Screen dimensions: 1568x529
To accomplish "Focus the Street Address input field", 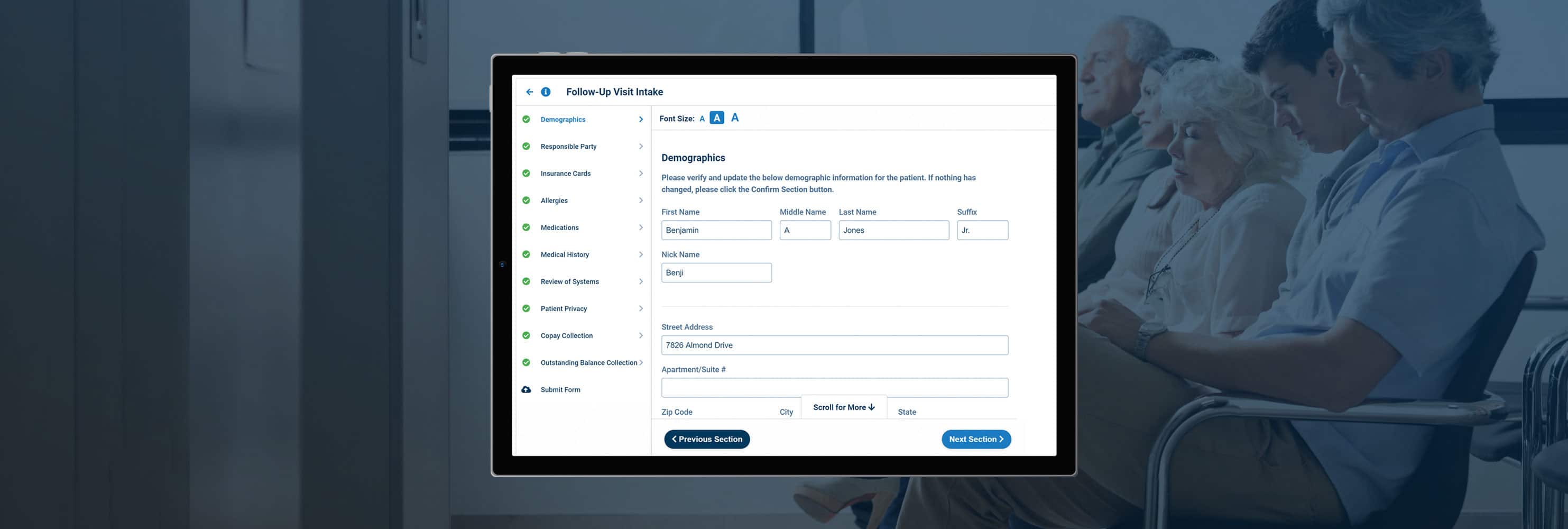I will pyautogui.click(x=834, y=345).
